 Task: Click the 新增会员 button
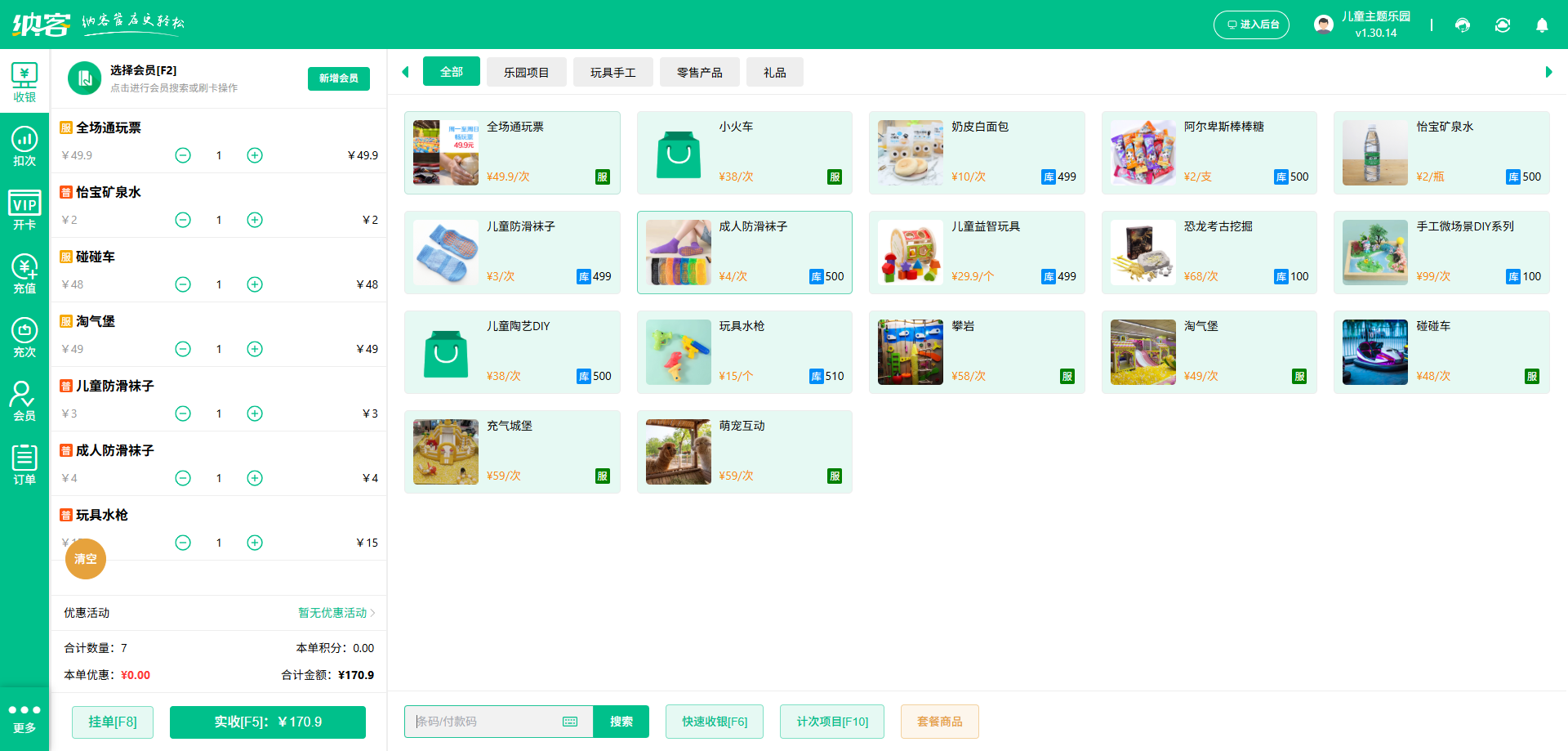(338, 78)
